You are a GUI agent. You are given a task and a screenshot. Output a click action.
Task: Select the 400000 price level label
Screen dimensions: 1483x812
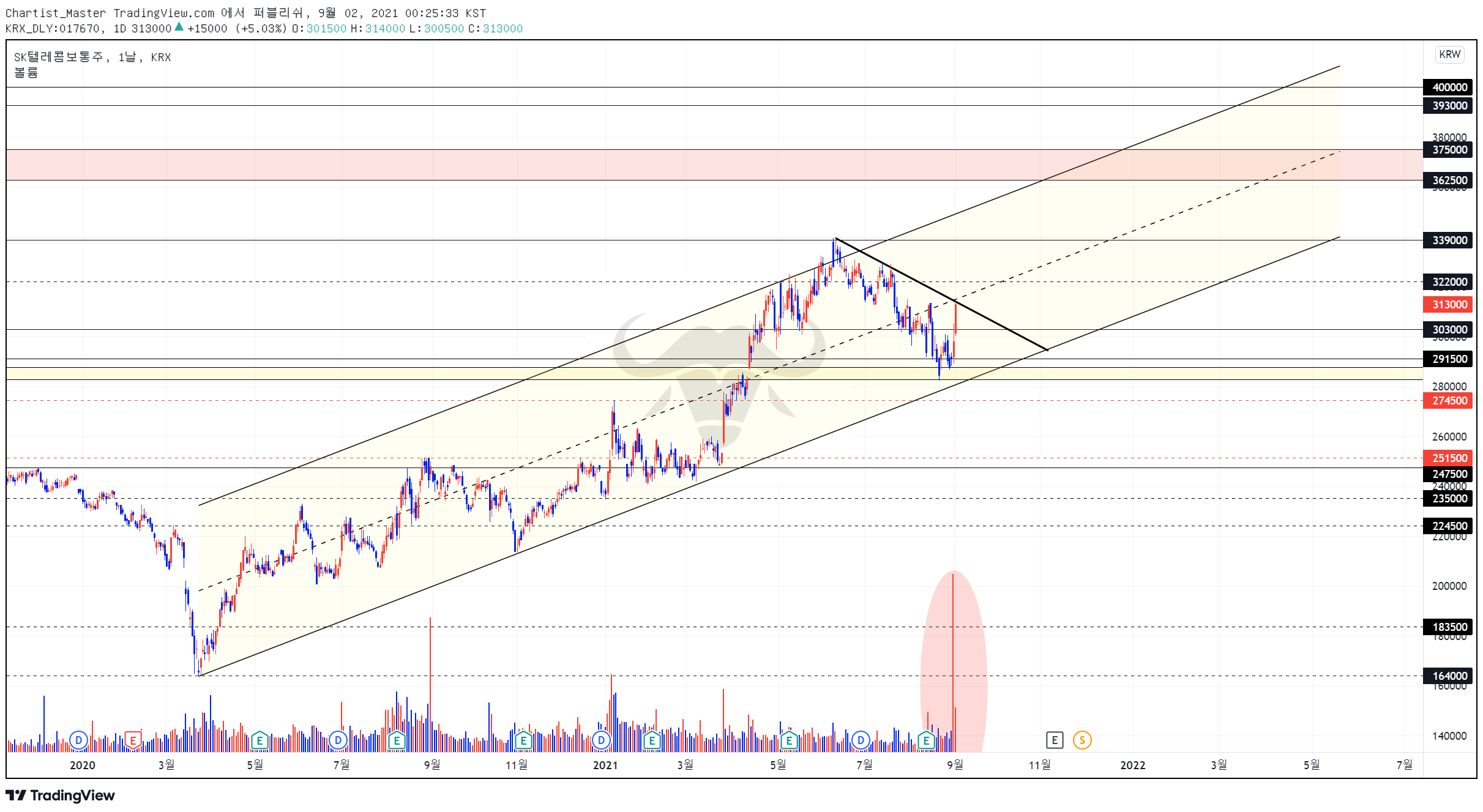click(1448, 88)
